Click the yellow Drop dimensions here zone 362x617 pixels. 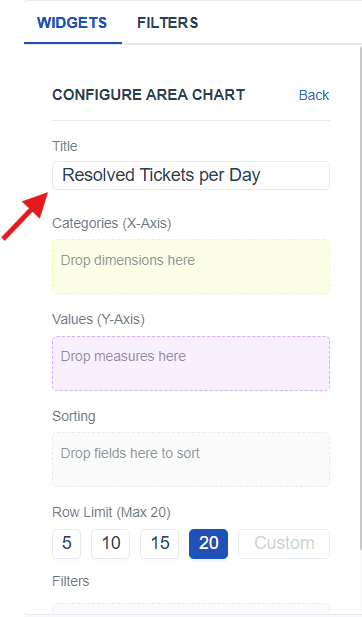point(191,266)
